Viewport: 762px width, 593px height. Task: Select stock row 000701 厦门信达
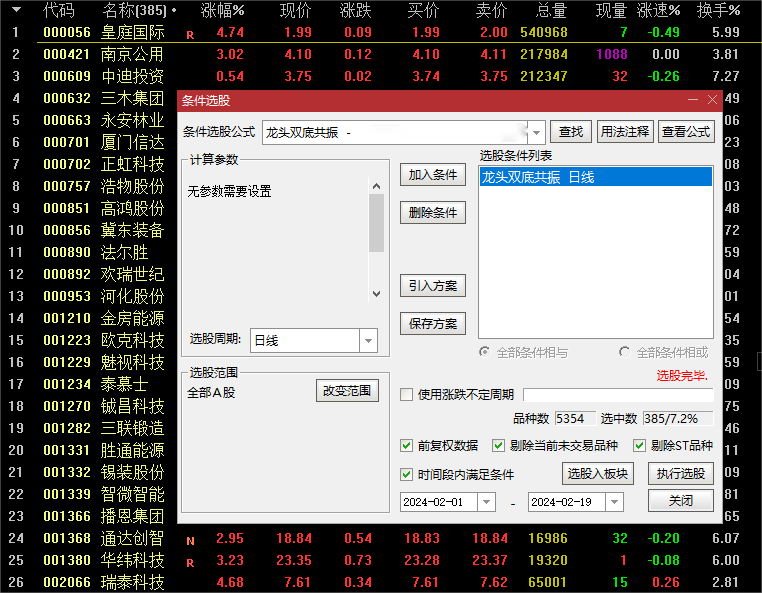click(89, 142)
